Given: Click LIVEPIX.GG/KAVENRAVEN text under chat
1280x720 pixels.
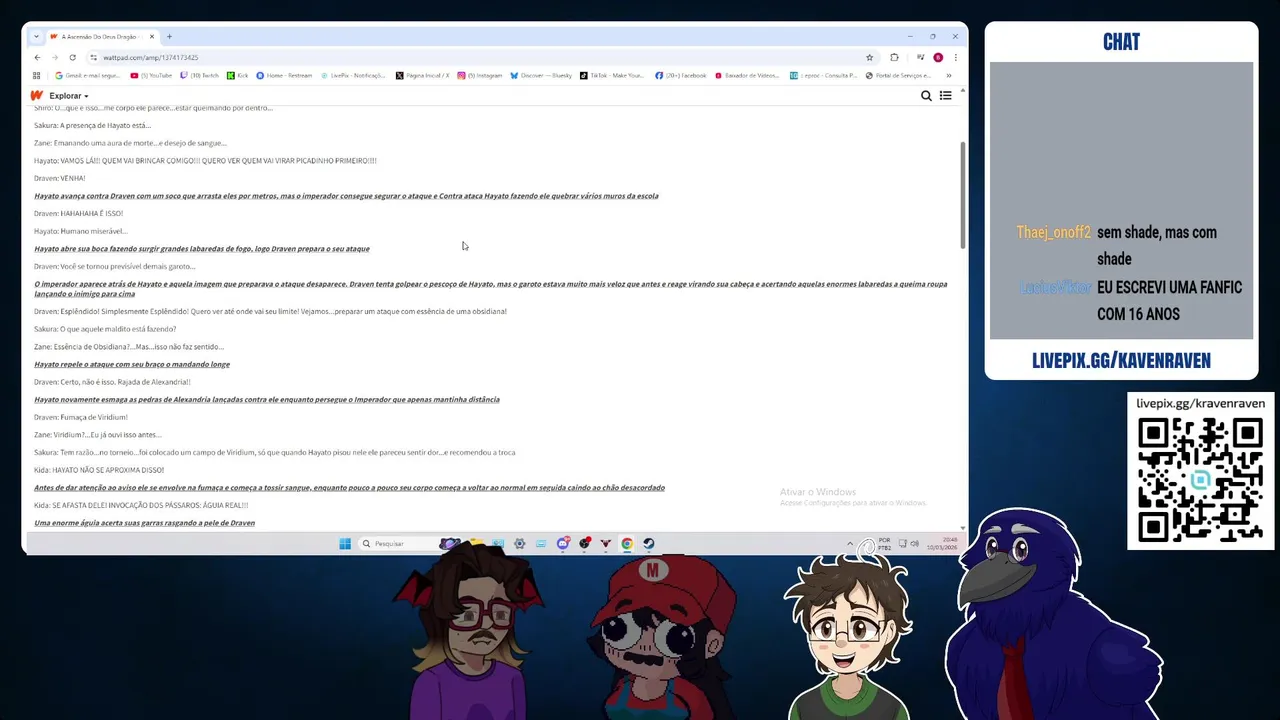Looking at the screenshot, I should (1121, 361).
